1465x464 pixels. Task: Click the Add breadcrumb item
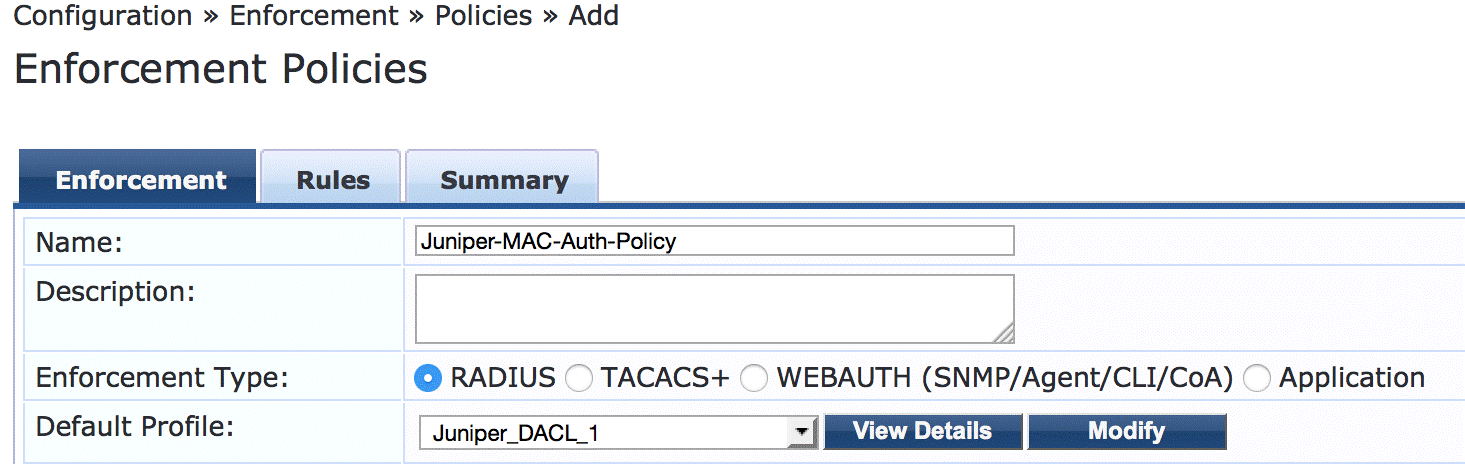point(594,16)
